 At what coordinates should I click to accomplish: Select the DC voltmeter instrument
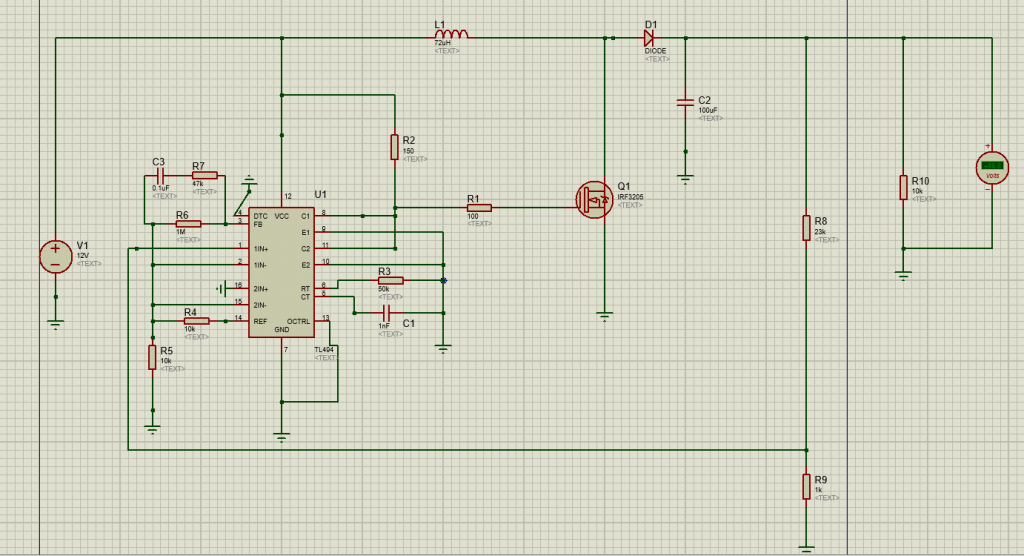point(992,167)
